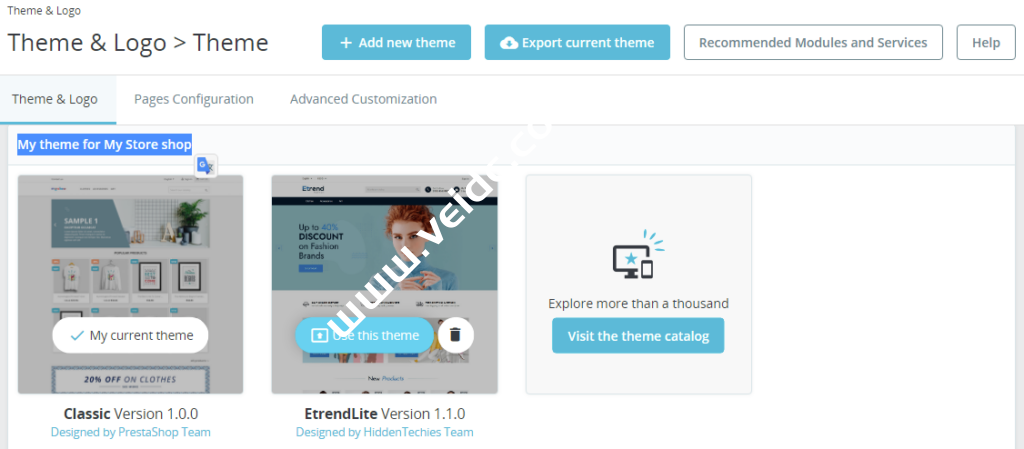Click Visit the theme catalog button
This screenshot has width=1024, height=449.
[638, 335]
